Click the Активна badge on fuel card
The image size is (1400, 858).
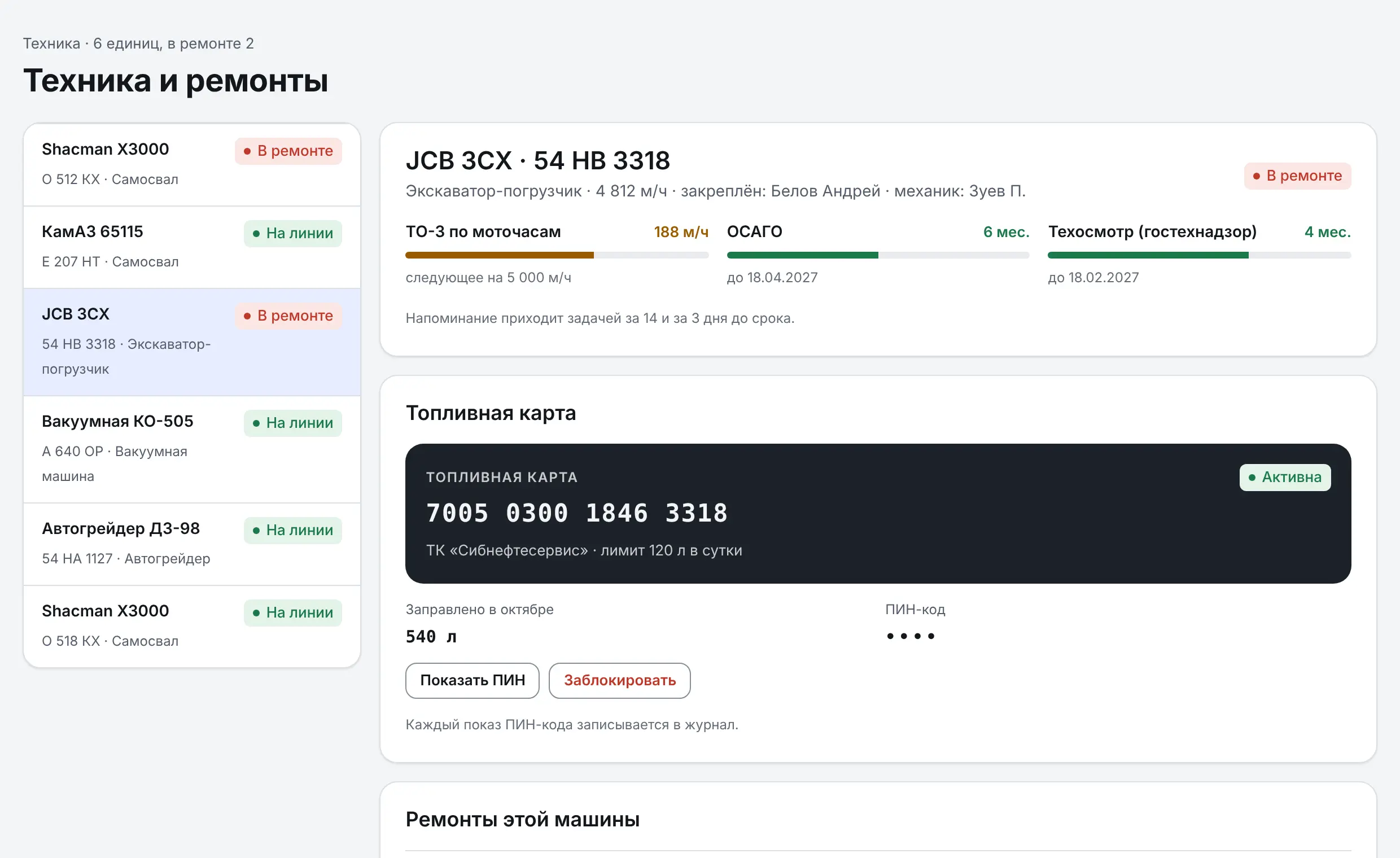(x=1285, y=478)
